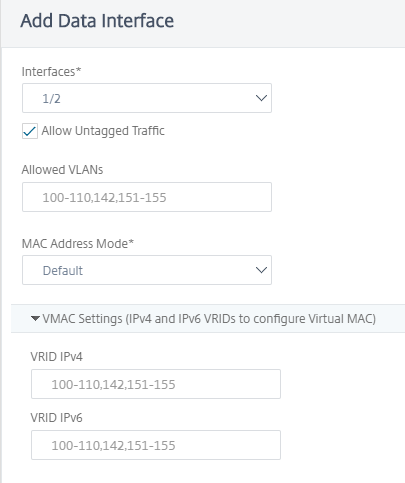Screen dimensions: 405x483
Task: Open the Interfaces dropdown
Action: coord(147,98)
